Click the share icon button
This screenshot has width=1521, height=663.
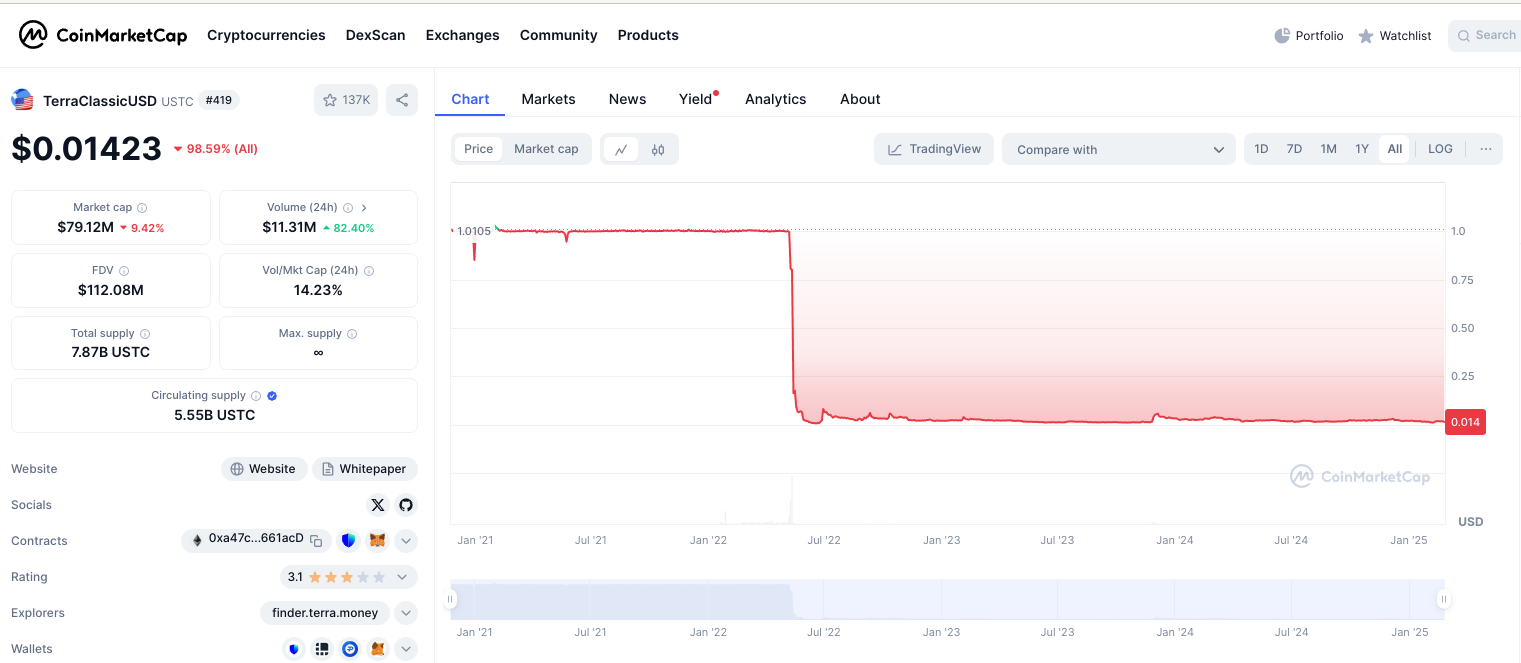coord(402,100)
